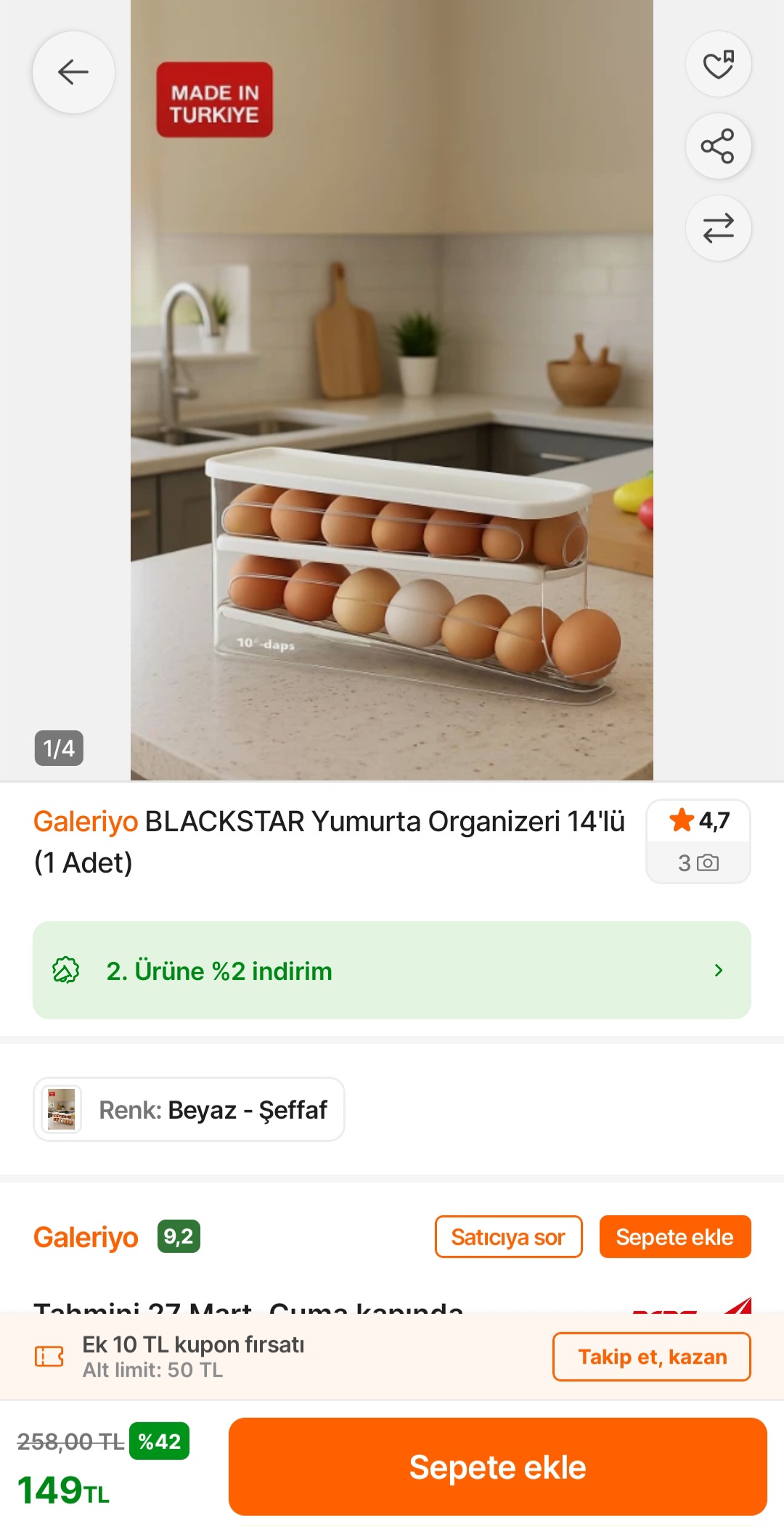Screen dimensions: 784x1526
Task: Tap the share icon
Action: pos(718,146)
